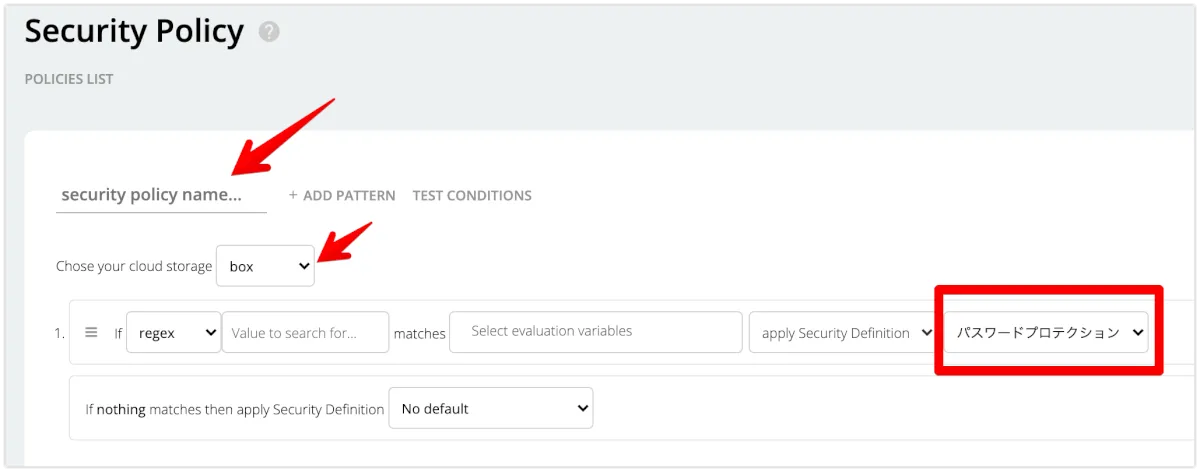Open the POLICIES LIST link
The image size is (1200, 472).
tap(69, 79)
